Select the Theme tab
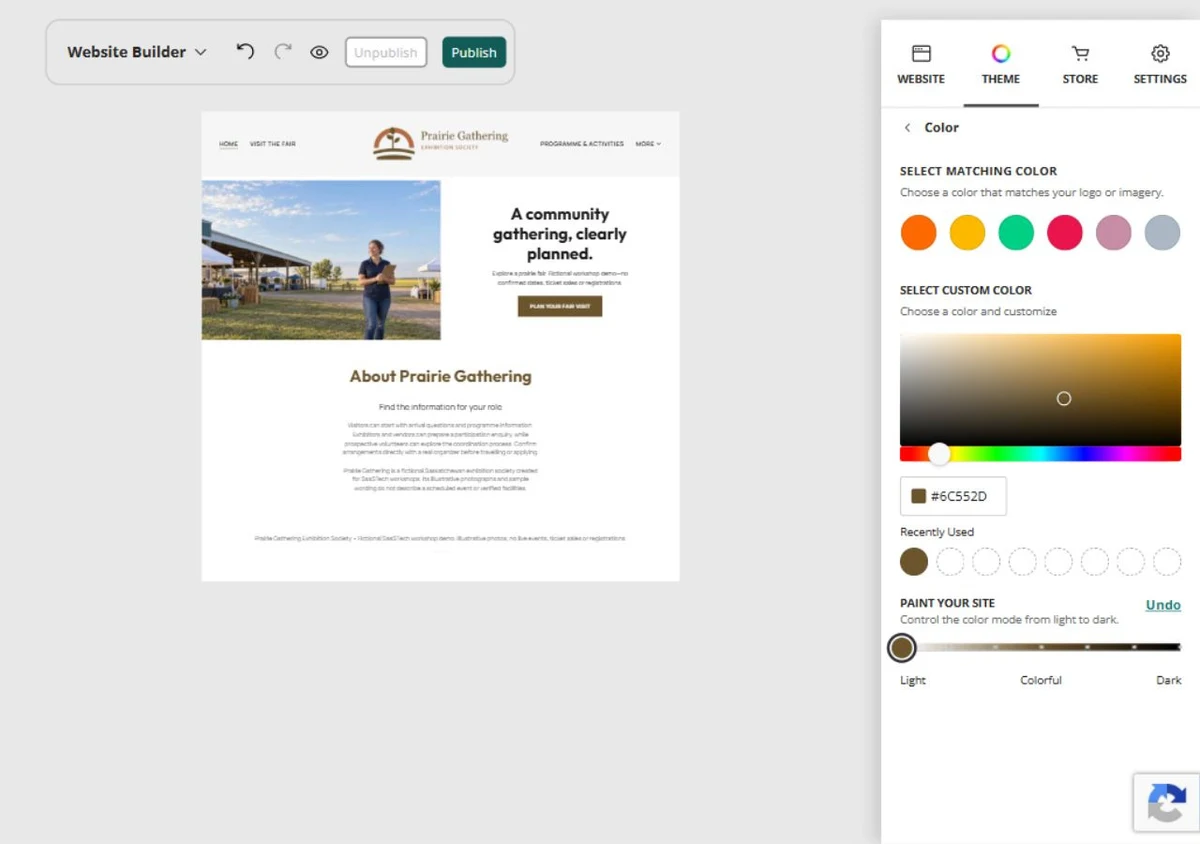The image size is (1200, 844). click(1001, 64)
